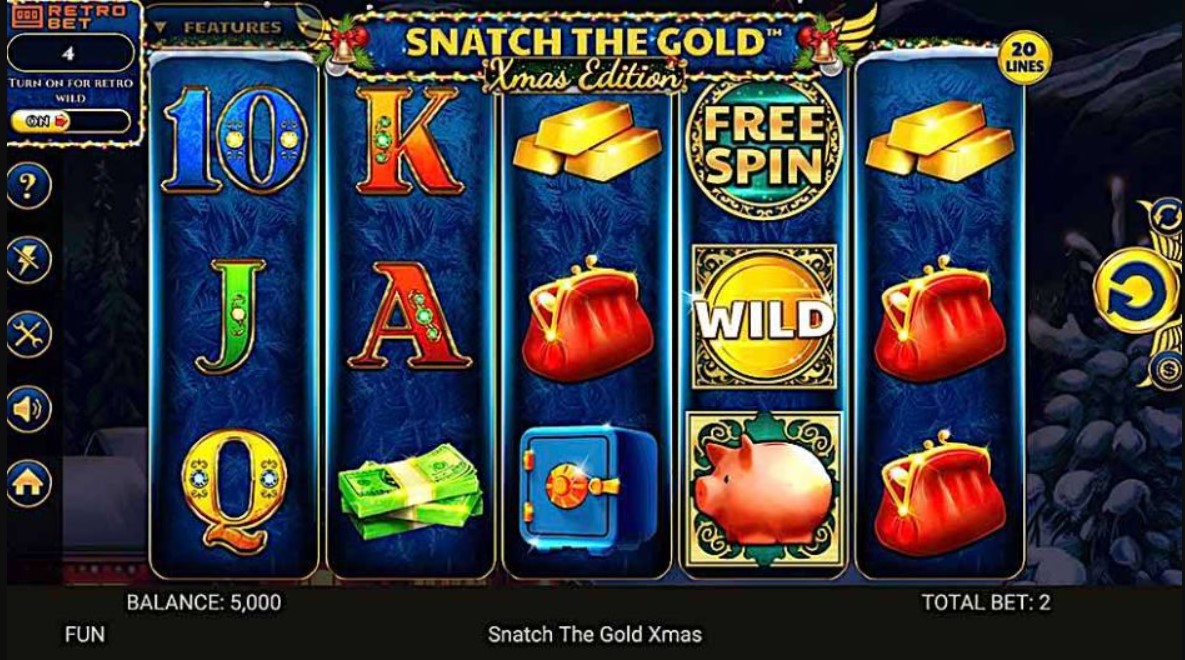The height and width of the screenshot is (660, 1185).
Task: Click the 20 Lines badge
Action: point(1024,58)
